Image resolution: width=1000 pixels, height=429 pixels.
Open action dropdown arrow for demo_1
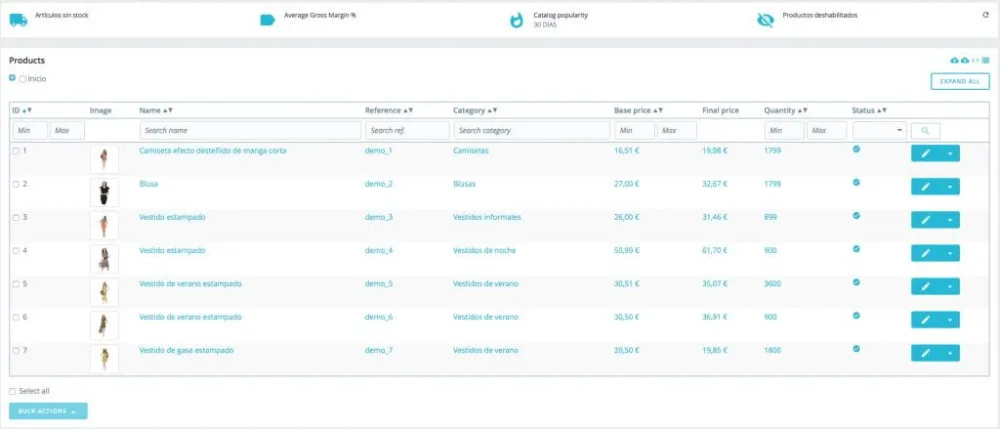(950, 154)
